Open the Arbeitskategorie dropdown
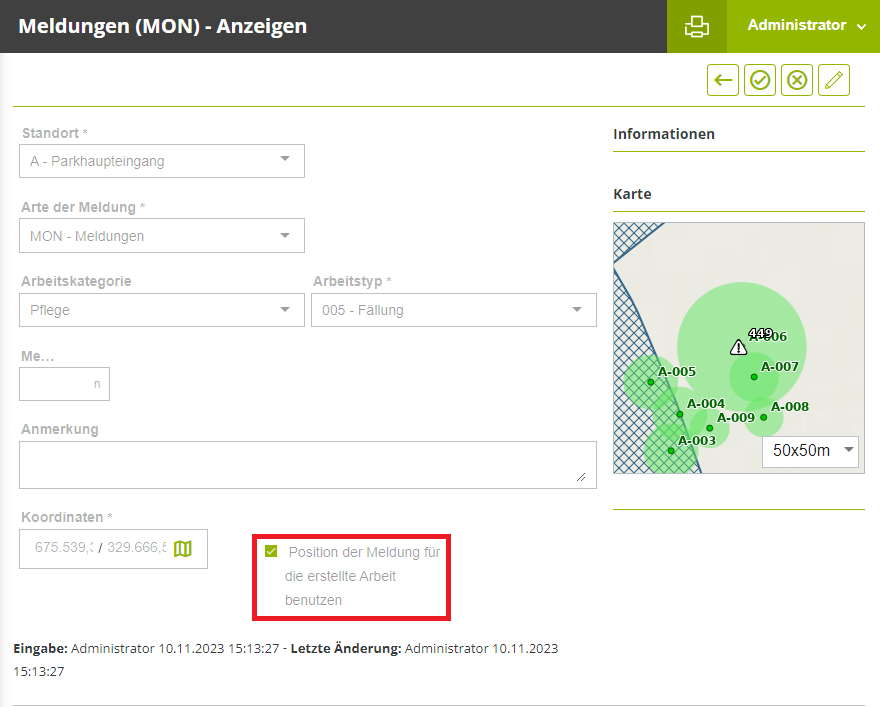880x707 pixels. tap(162, 310)
